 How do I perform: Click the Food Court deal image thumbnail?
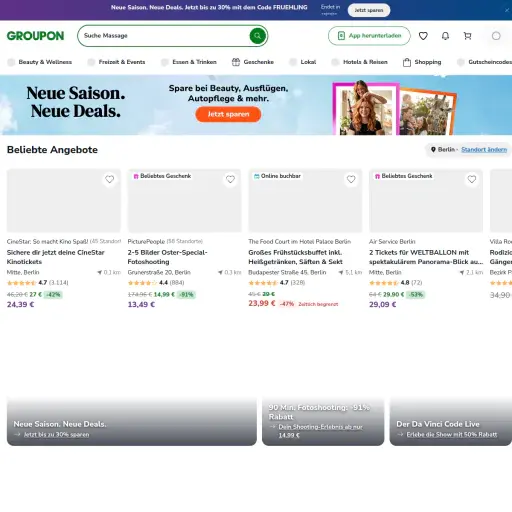click(x=305, y=201)
